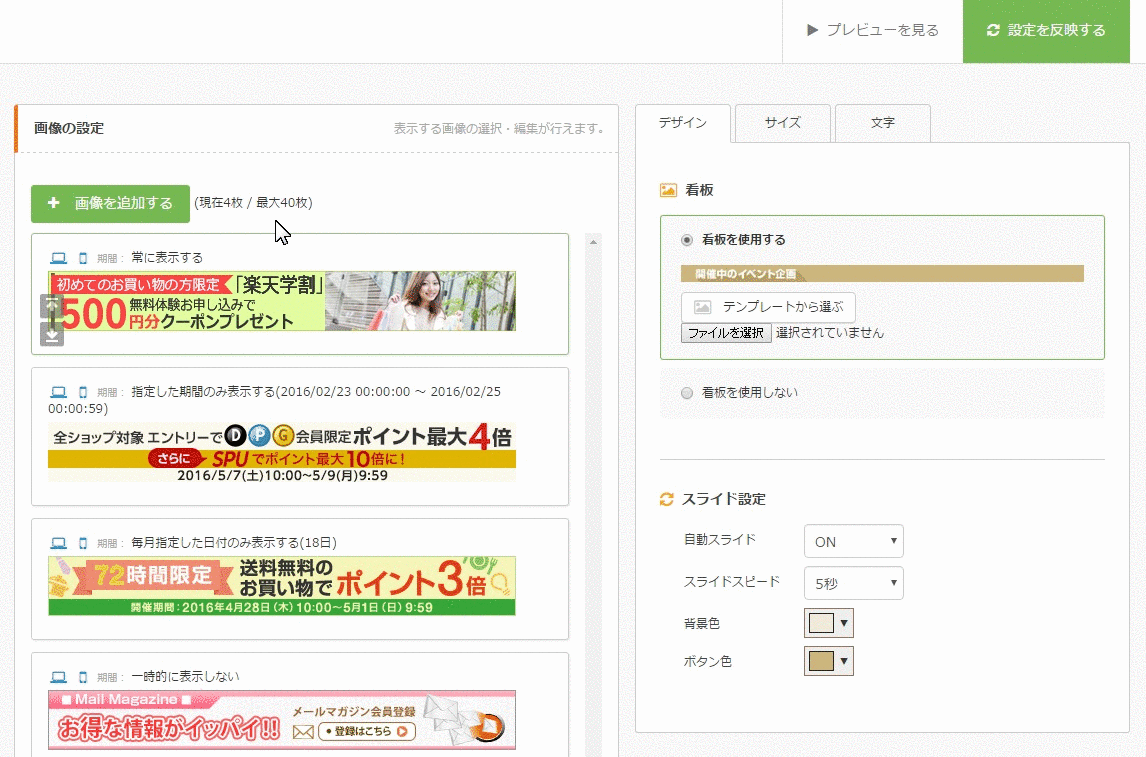Click the move-to-bottom arrow icon on the 楽天学割 banner
1146x757 pixels.
click(51, 335)
